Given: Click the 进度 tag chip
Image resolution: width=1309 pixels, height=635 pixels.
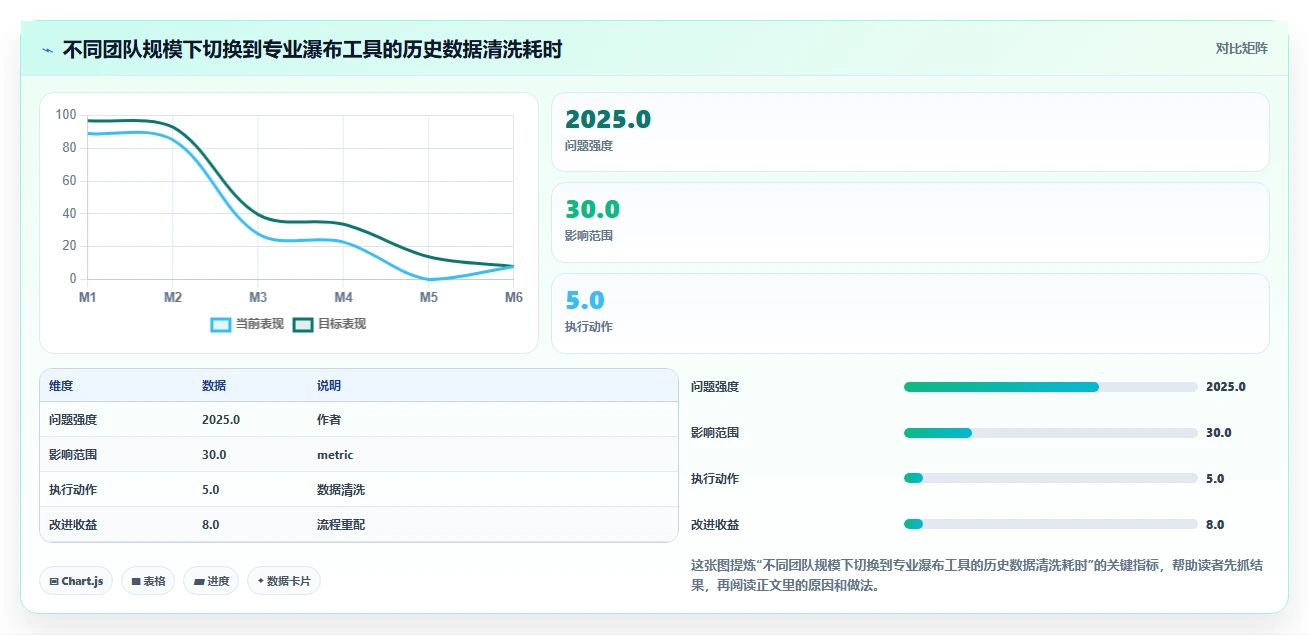Looking at the screenshot, I should [211, 581].
